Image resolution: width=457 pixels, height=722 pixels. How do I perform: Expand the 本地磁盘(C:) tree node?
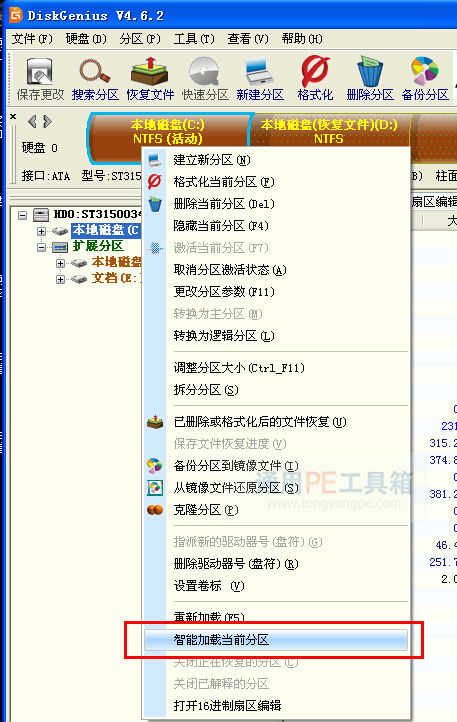[x=41, y=231]
